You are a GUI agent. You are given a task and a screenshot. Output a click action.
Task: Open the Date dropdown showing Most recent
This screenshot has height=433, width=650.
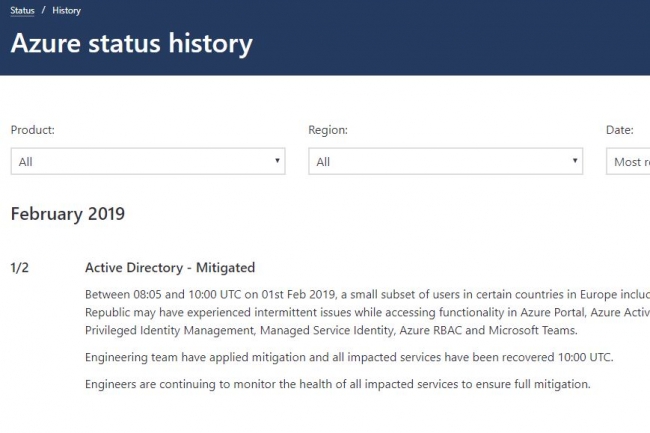point(628,161)
